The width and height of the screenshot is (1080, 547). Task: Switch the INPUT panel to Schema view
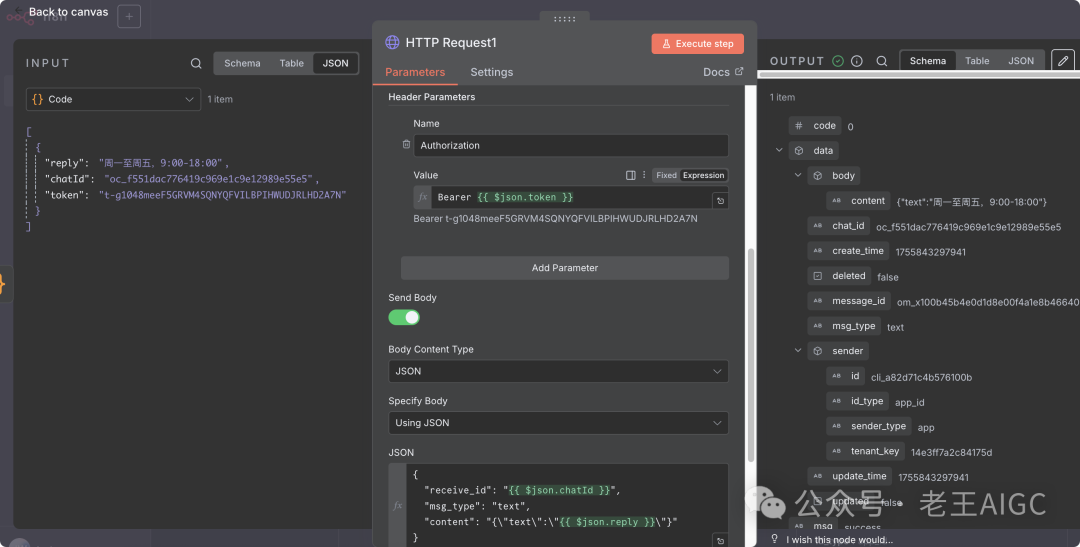click(242, 63)
